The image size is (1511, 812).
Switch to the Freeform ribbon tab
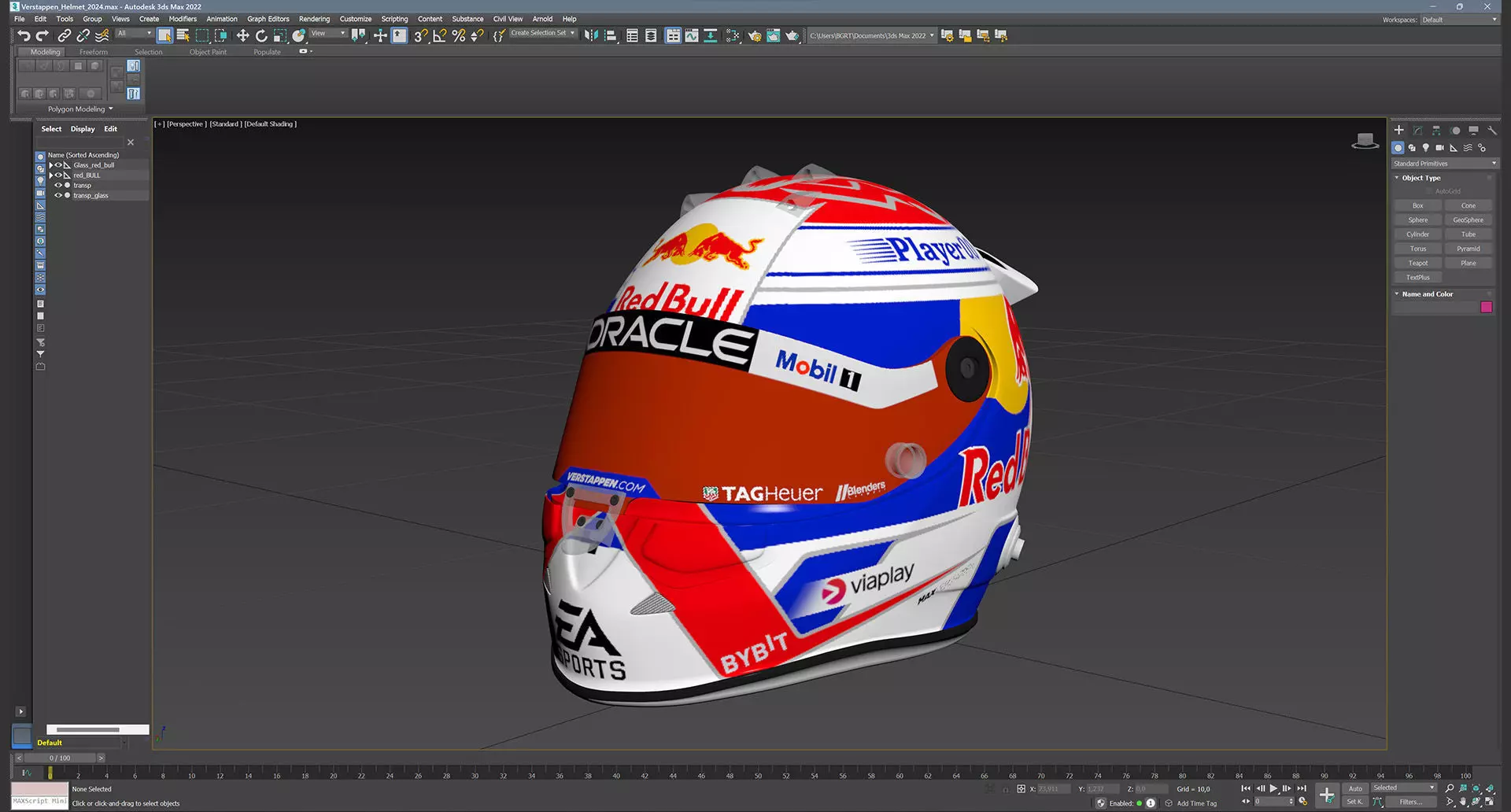[x=93, y=52]
